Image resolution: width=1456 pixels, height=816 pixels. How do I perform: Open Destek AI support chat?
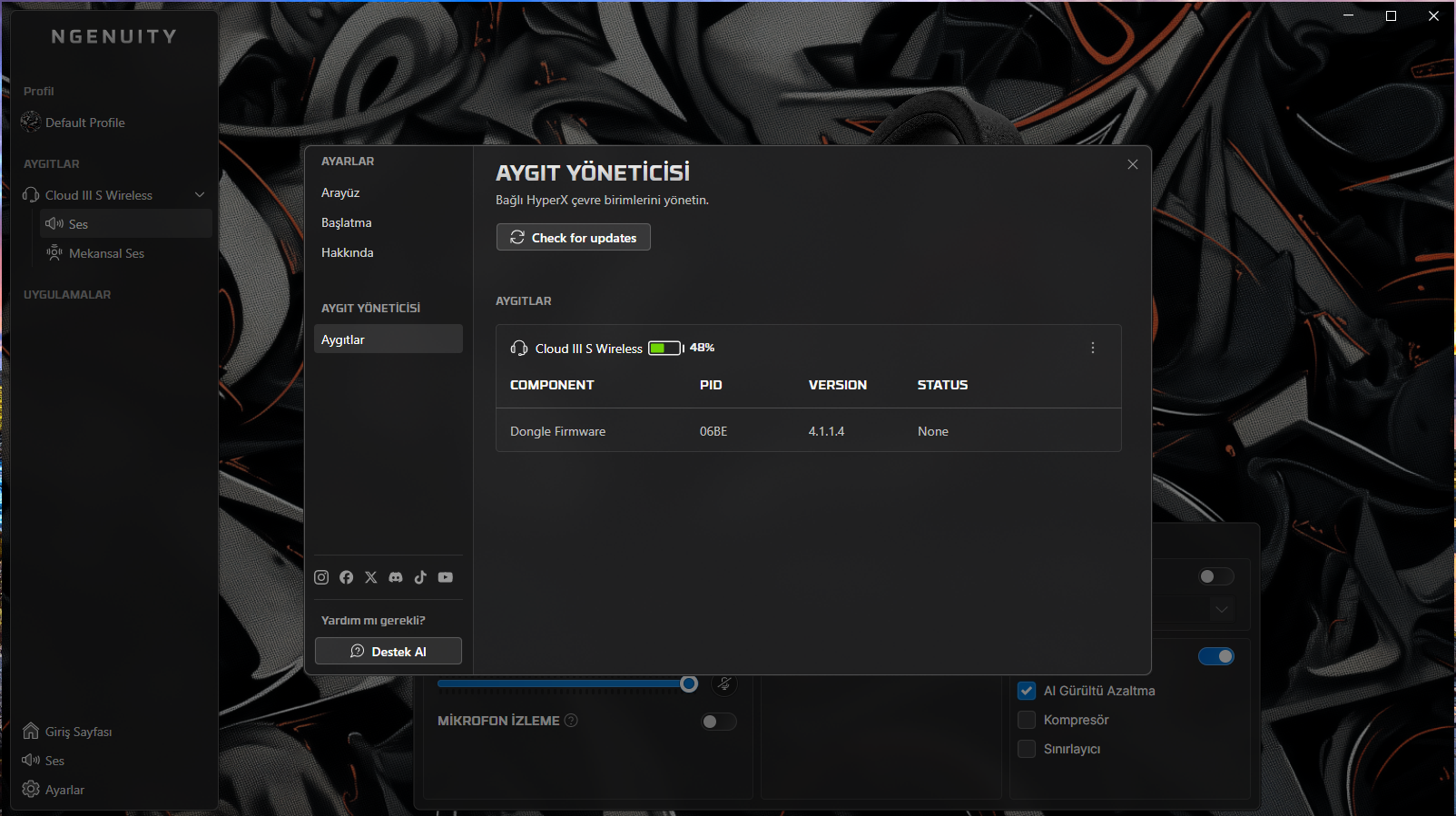[389, 651]
